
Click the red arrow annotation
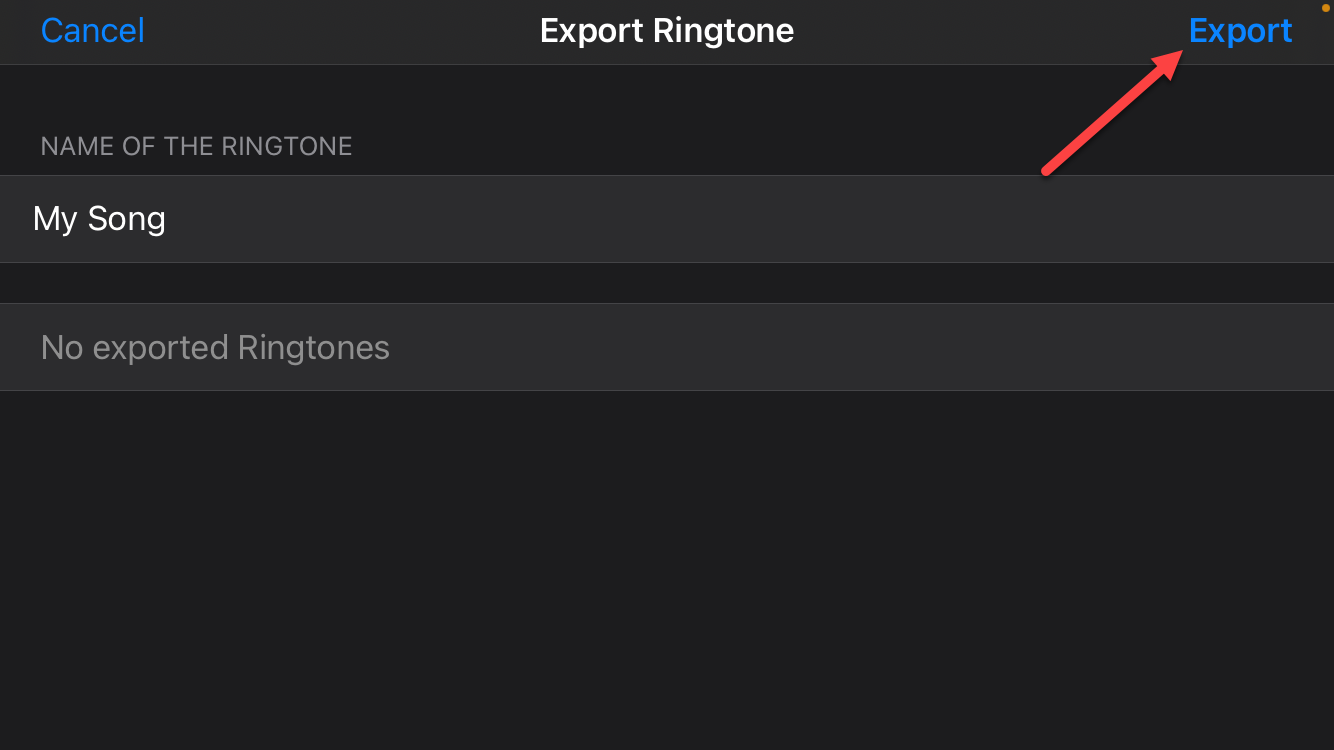pyautogui.click(x=1110, y=113)
